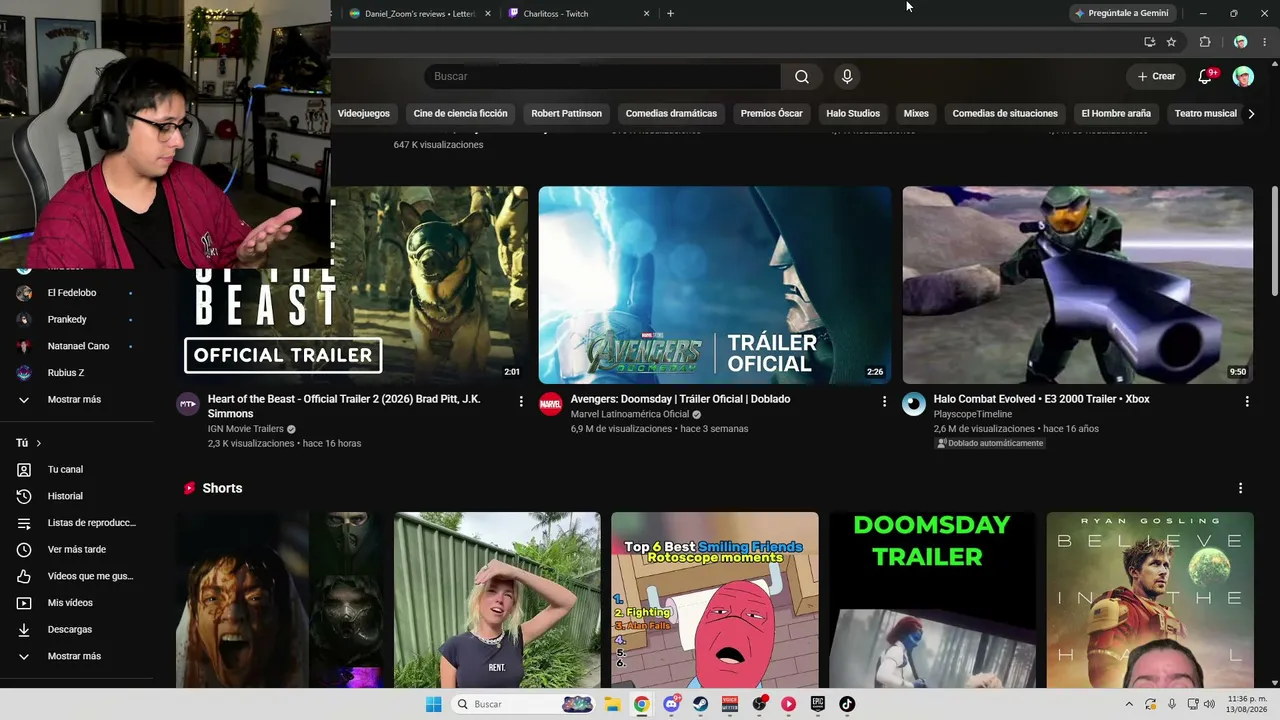Play Halo Combat Evolved E3 2000 thumbnail

tap(1077, 285)
